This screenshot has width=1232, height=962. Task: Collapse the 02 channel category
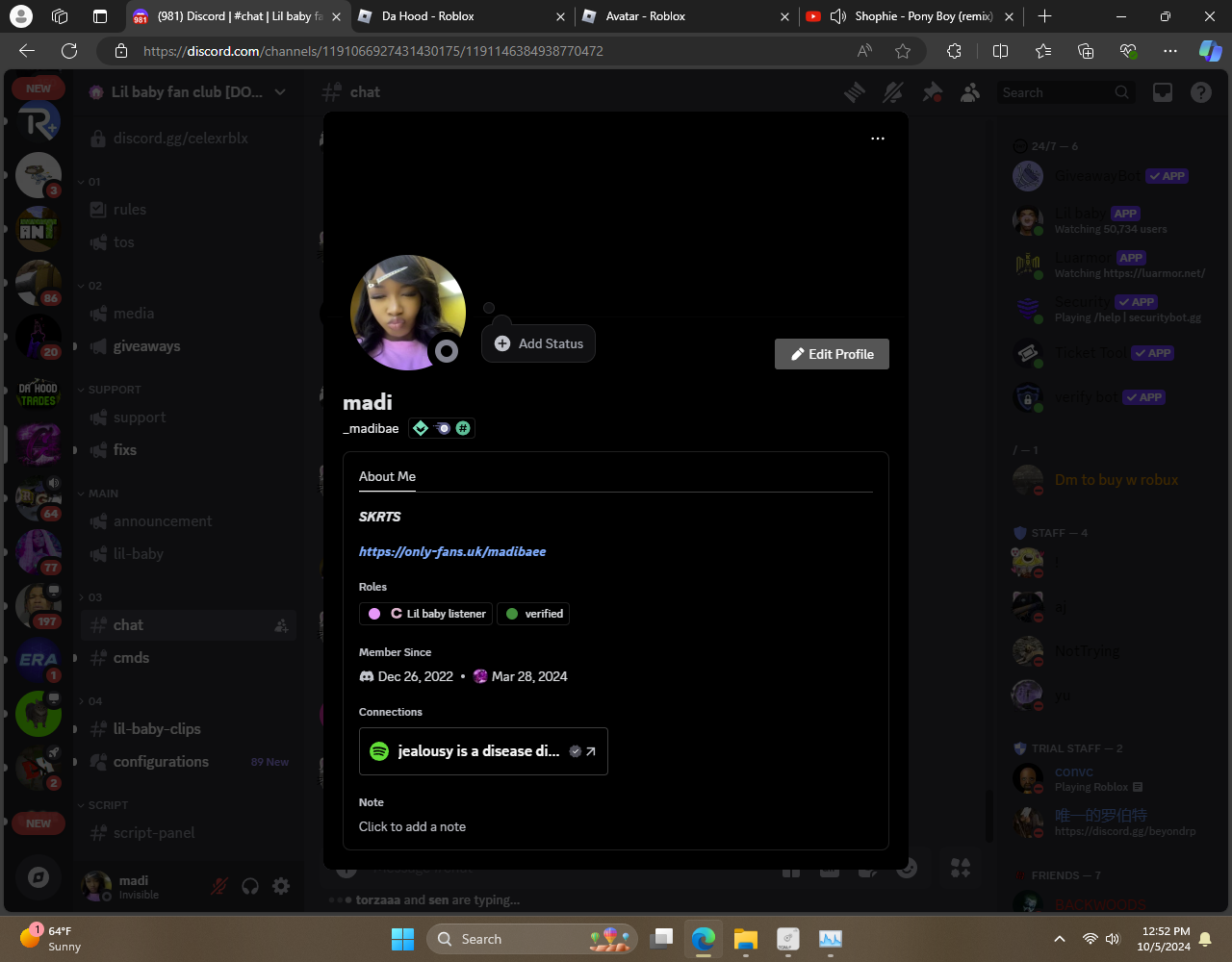[89, 286]
